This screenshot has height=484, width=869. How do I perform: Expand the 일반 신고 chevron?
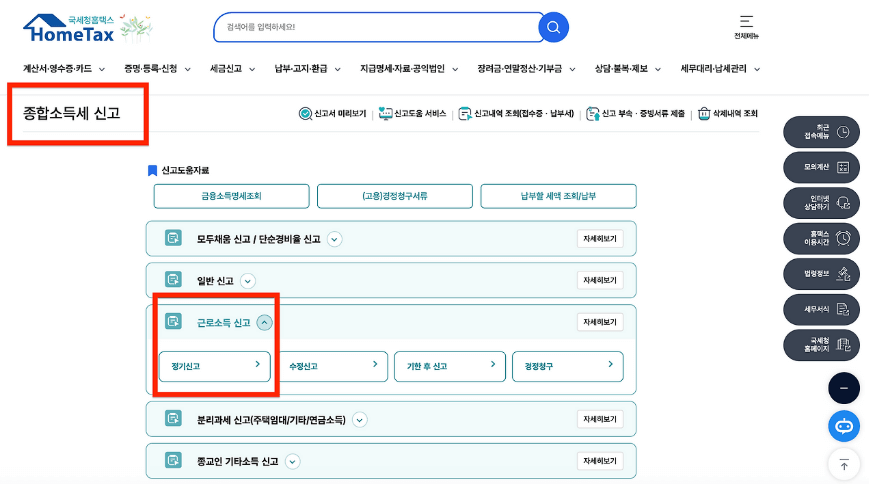tap(248, 281)
